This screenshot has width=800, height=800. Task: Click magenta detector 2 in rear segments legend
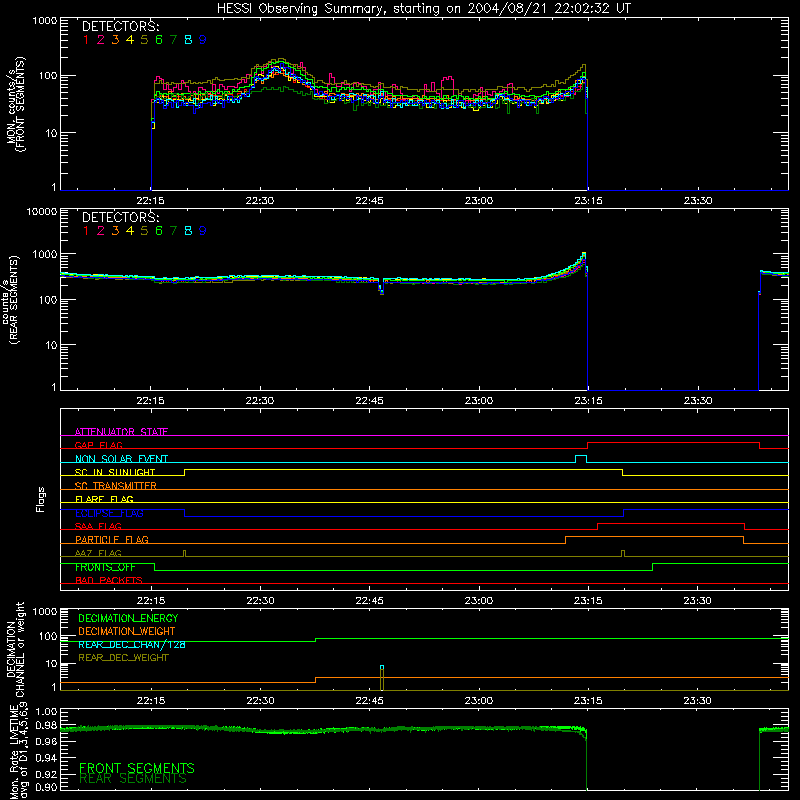point(101,231)
